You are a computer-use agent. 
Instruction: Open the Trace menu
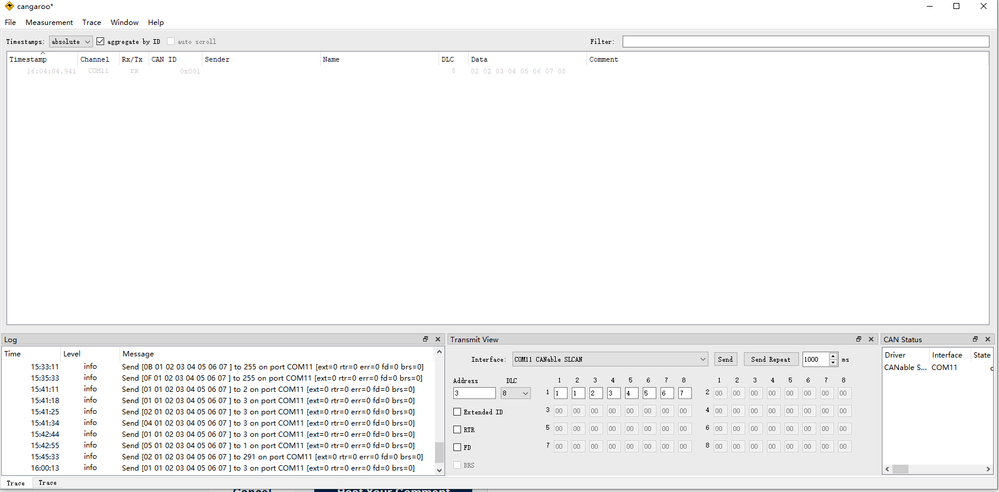92,22
